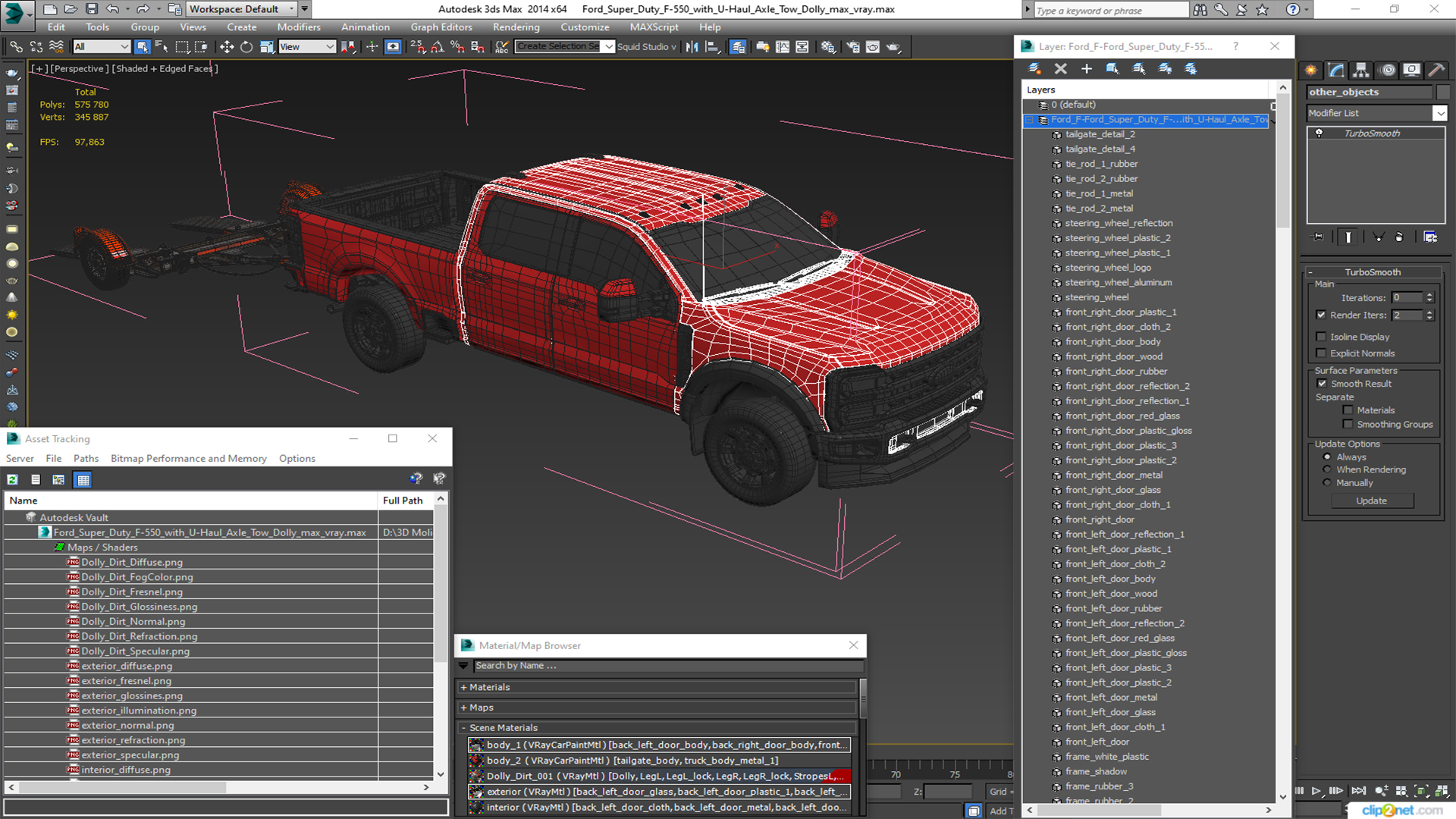Viewport: 1456px width, 819px height.
Task: Open the Rendering menu
Action: pyautogui.click(x=516, y=27)
